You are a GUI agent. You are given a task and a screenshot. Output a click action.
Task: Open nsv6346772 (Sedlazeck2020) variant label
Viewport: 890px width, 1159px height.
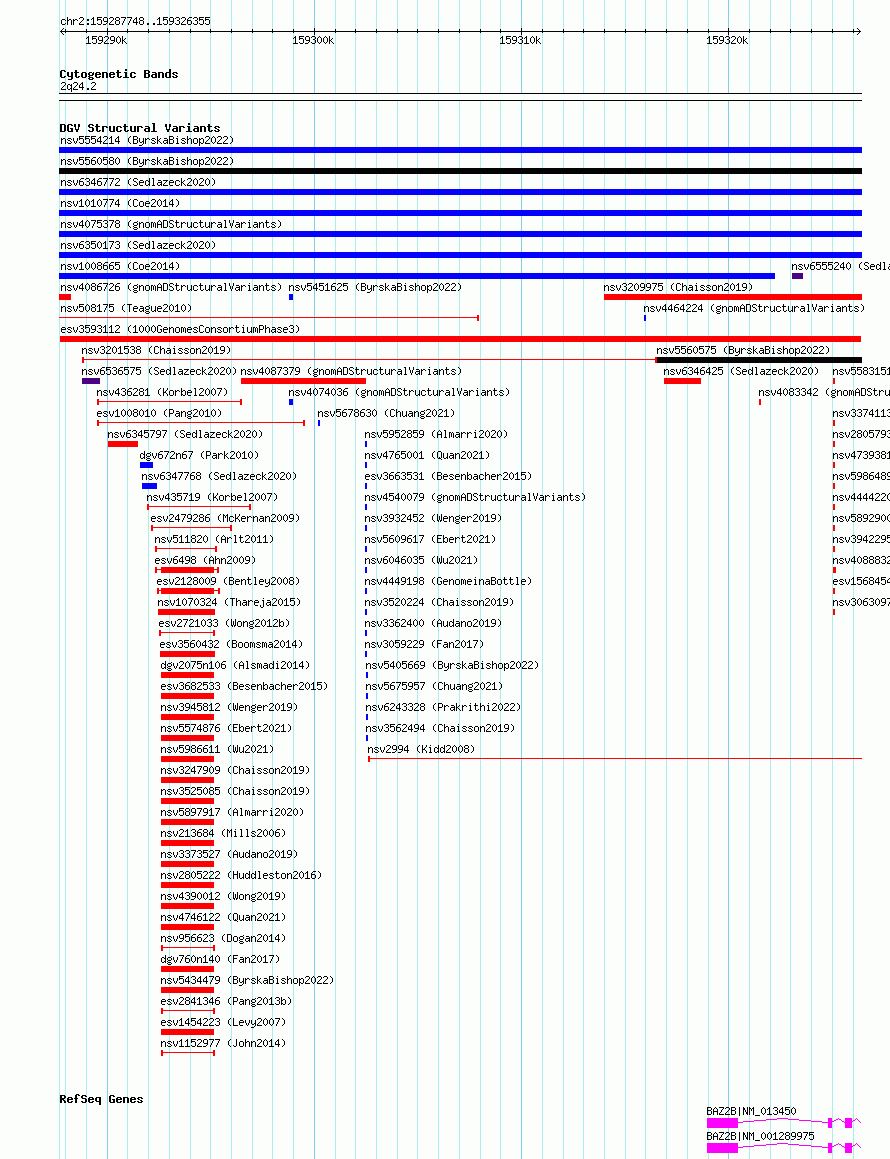(x=138, y=183)
